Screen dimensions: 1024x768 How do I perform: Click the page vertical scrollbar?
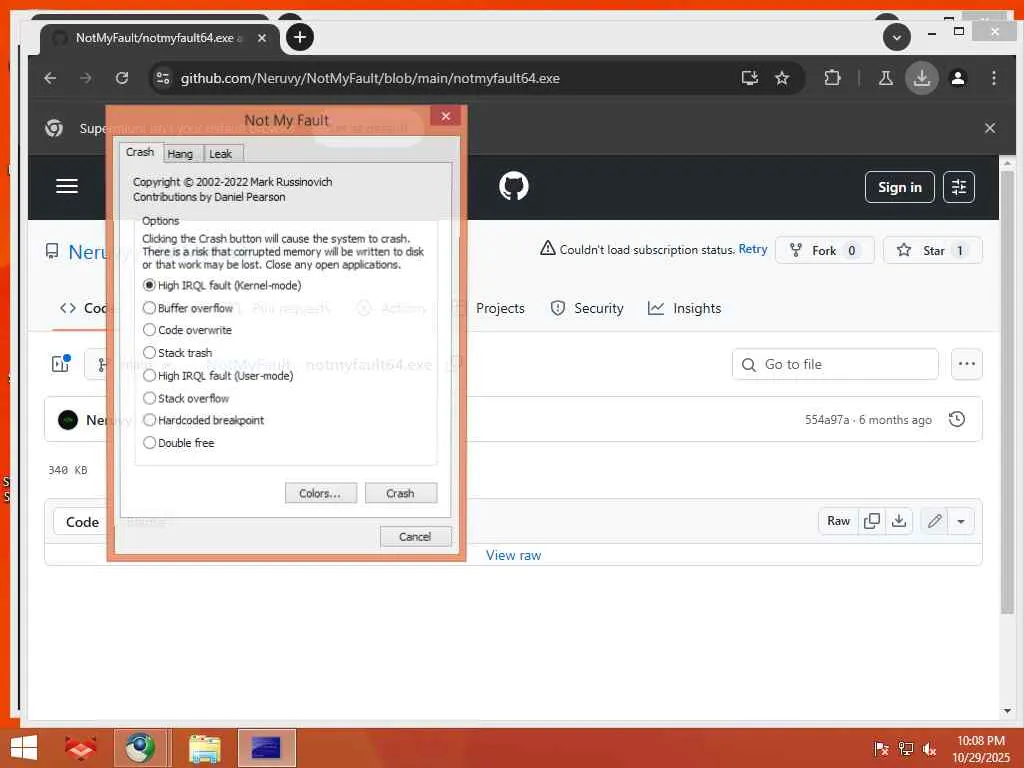coord(1006,392)
